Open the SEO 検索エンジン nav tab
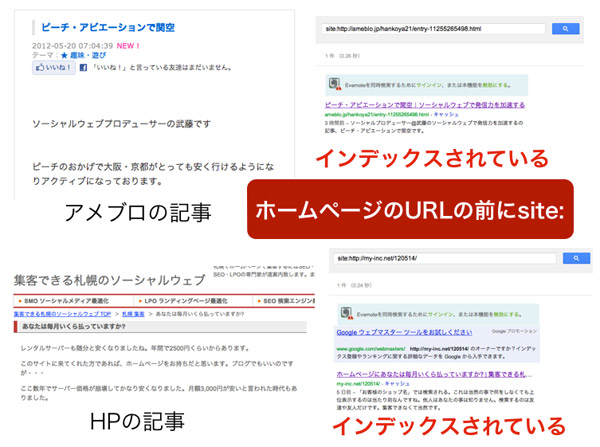The height and width of the screenshot is (447, 600). tap(286, 301)
